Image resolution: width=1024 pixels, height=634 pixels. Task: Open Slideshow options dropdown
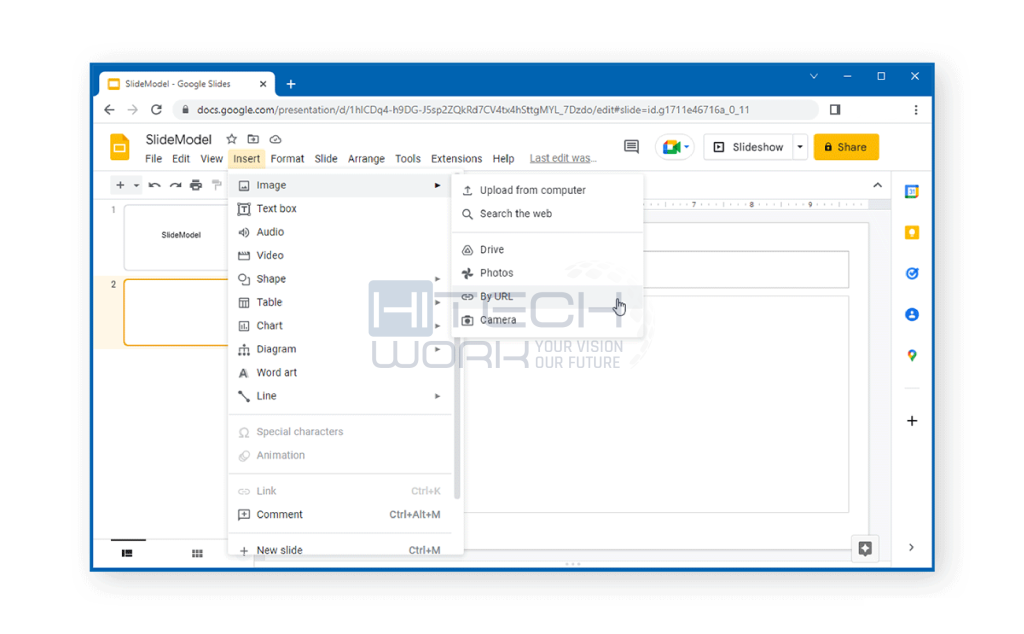800,147
